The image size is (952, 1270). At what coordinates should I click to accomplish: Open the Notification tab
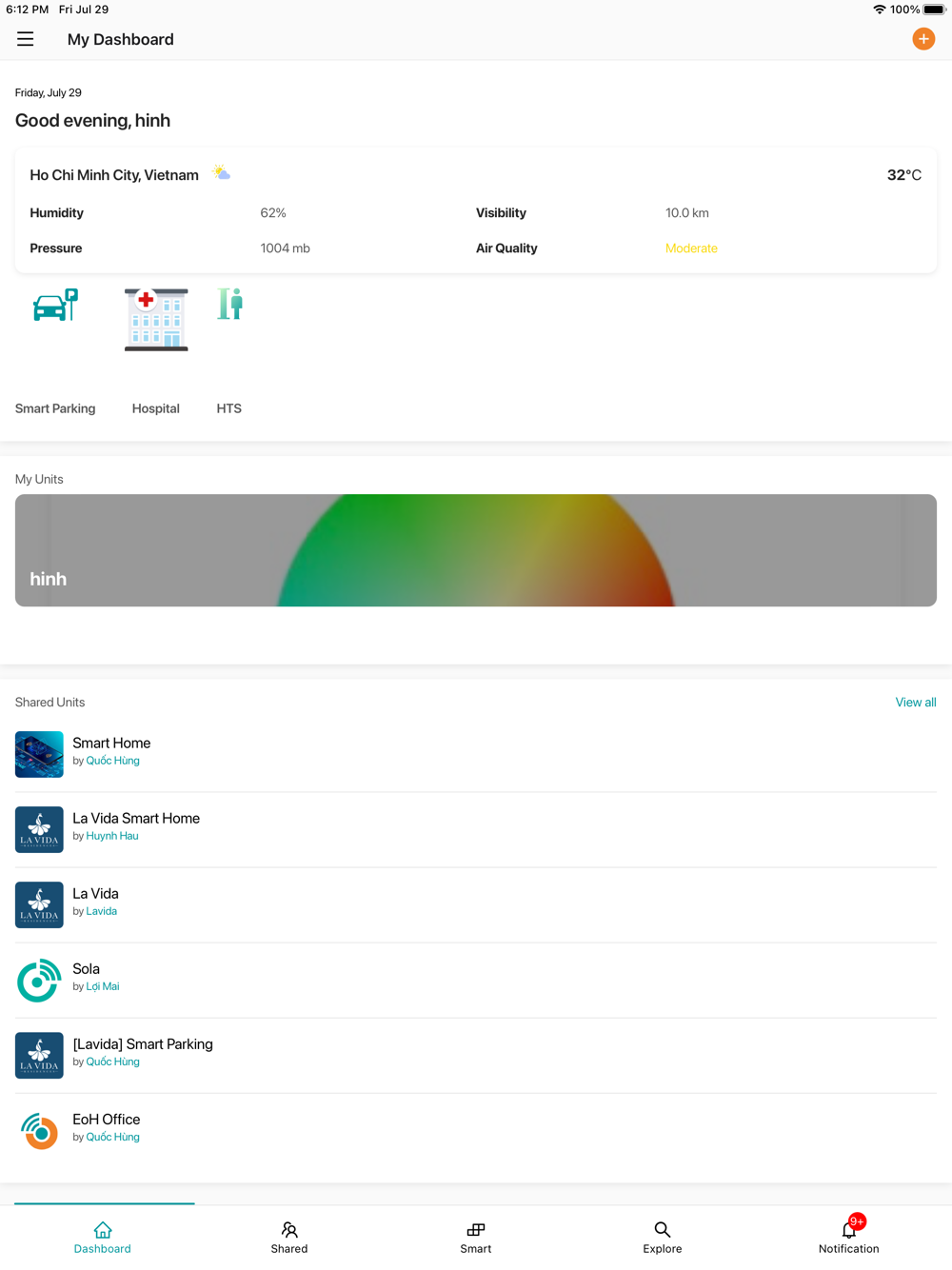(849, 1238)
